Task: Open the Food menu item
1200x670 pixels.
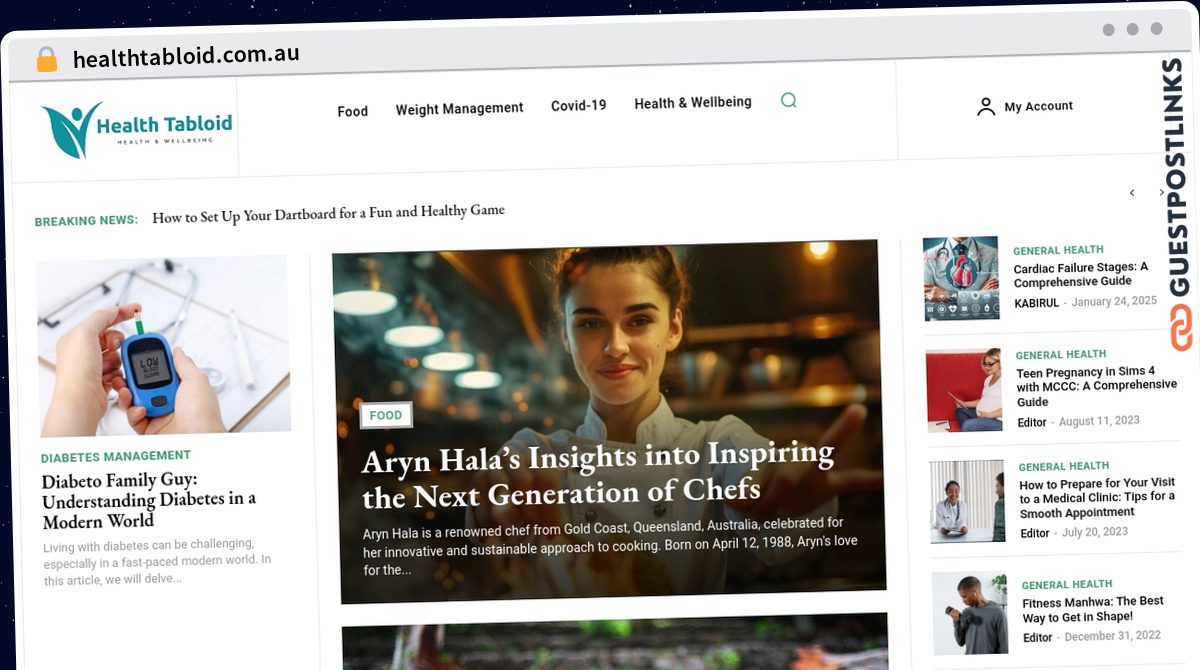Action: [x=352, y=111]
